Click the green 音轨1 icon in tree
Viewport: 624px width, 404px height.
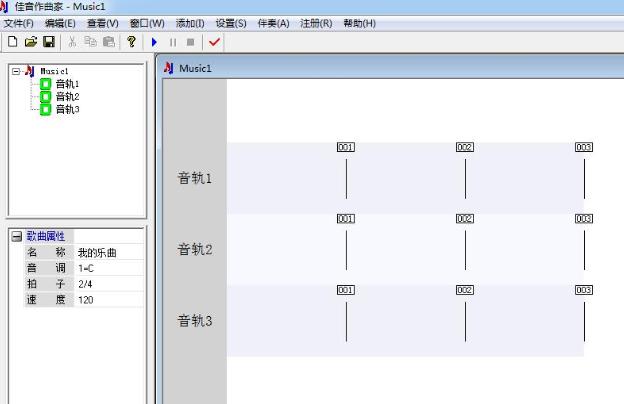(45, 84)
